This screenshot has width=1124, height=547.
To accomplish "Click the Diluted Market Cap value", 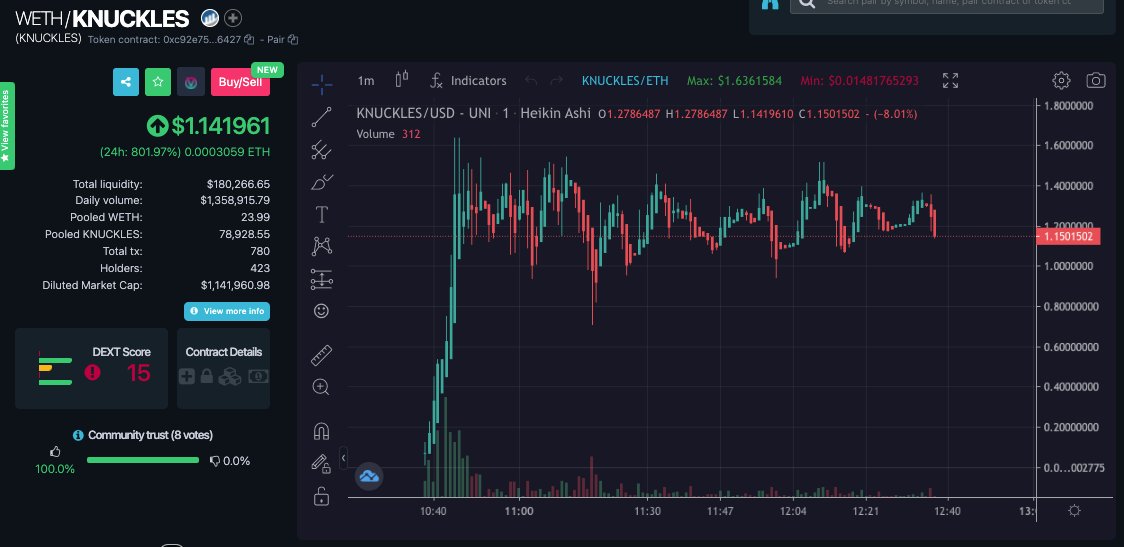I will pos(235,285).
